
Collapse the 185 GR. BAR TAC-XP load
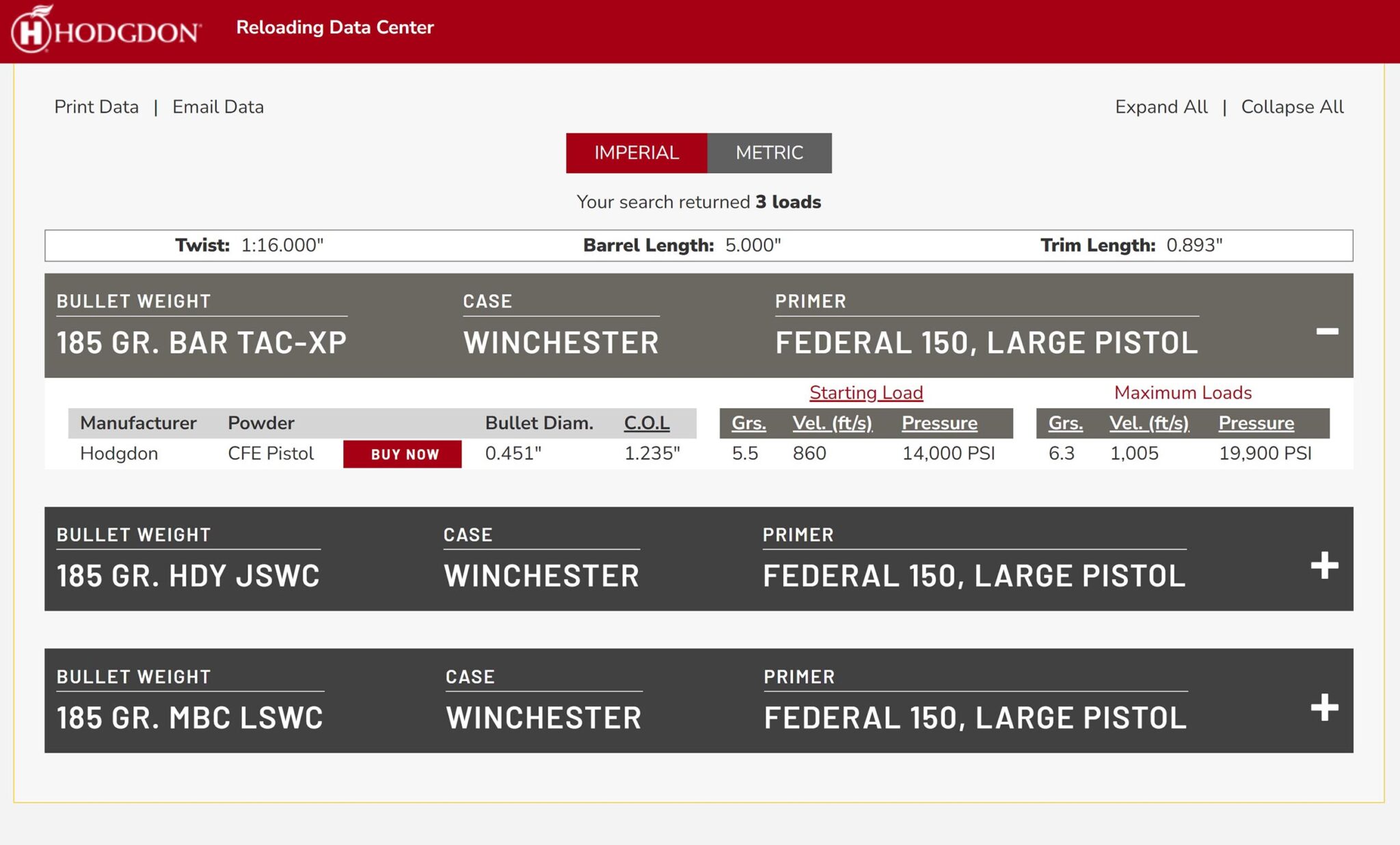(x=1327, y=332)
